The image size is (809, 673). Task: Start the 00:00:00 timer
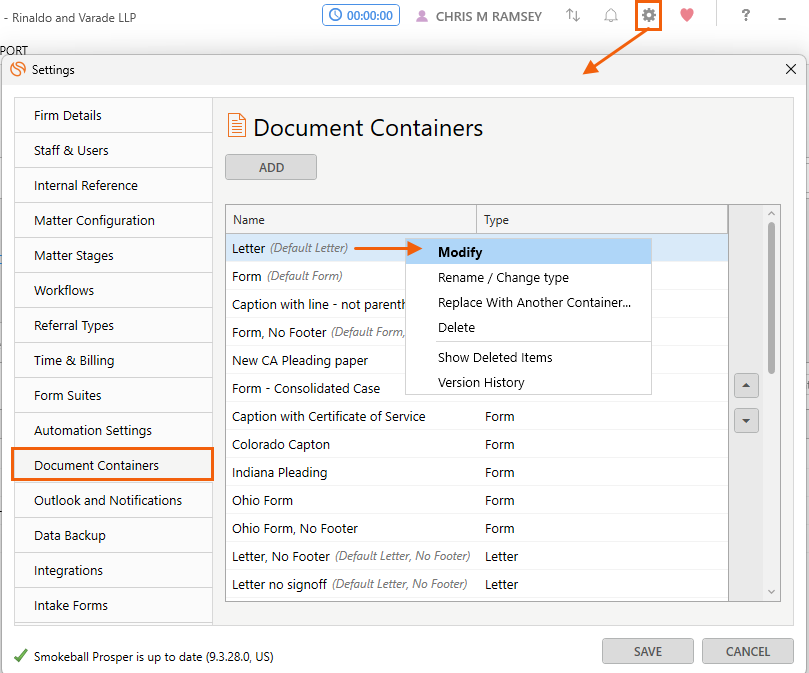coord(361,15)
